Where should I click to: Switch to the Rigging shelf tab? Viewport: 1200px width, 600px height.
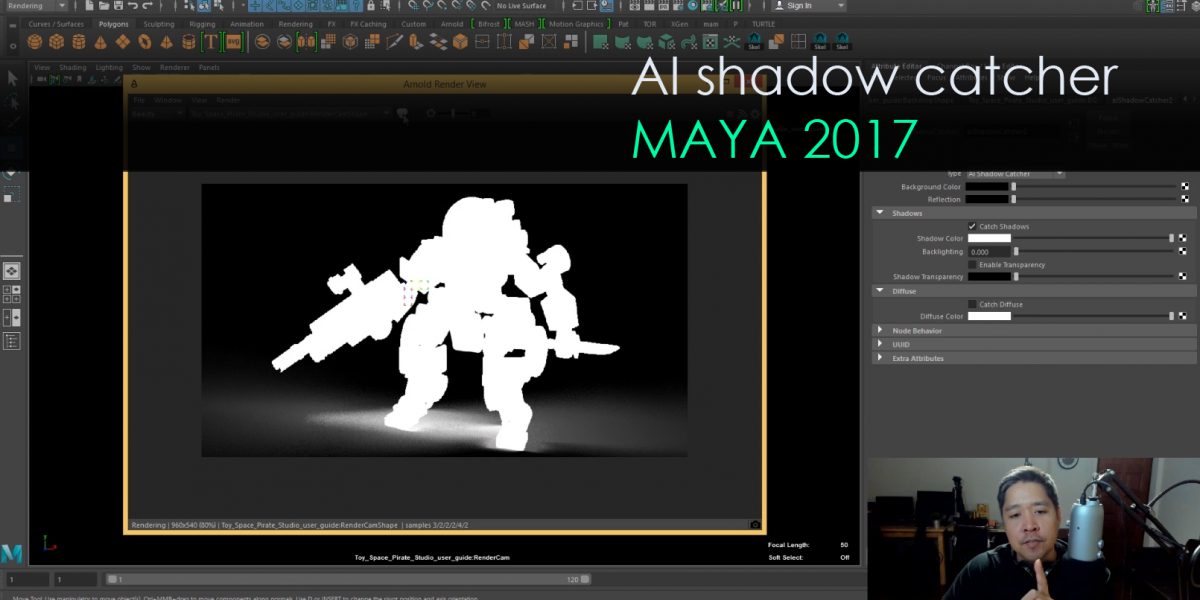[x=202, y=24]
